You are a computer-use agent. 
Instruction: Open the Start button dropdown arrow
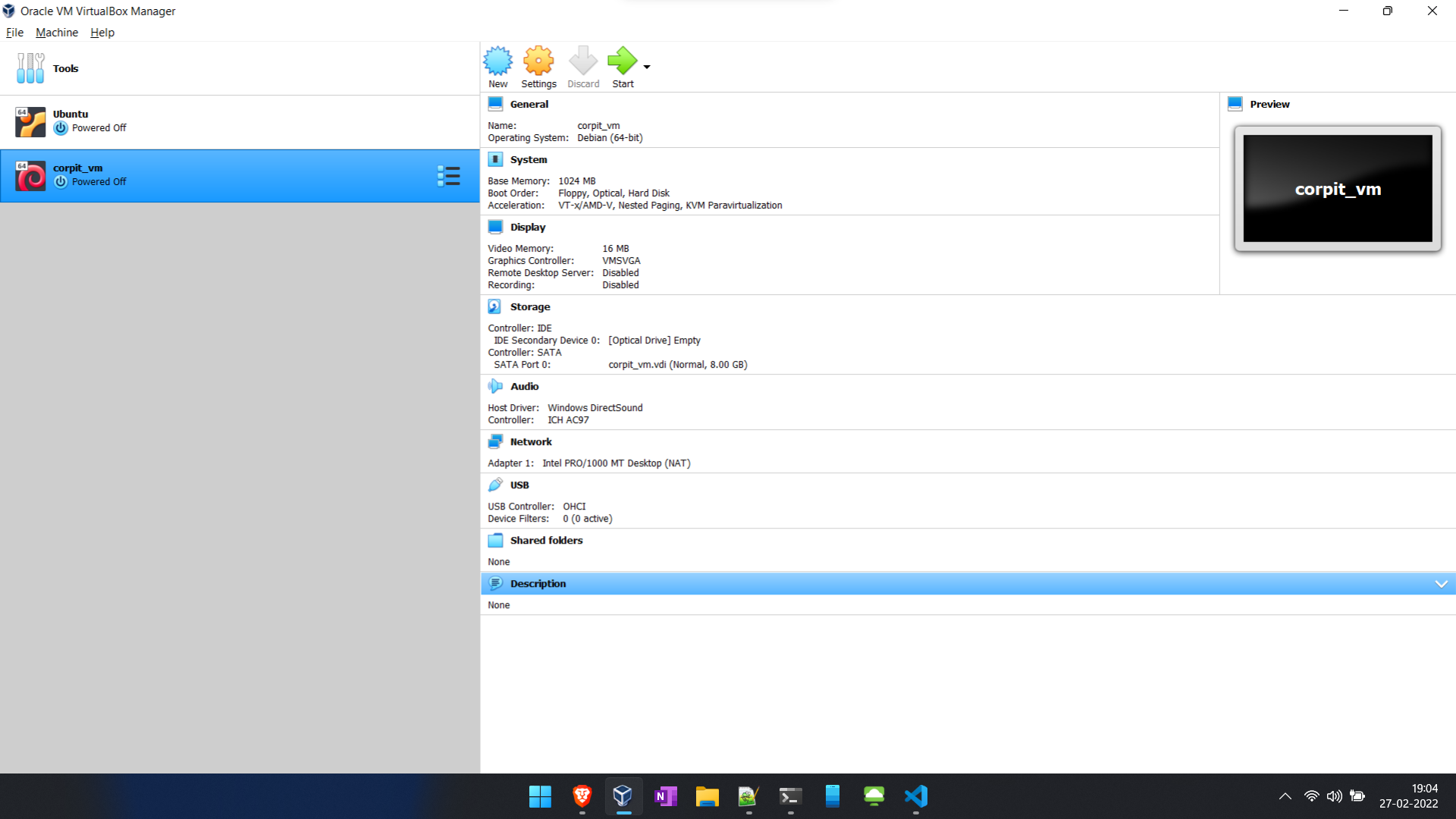click(647, 67)
